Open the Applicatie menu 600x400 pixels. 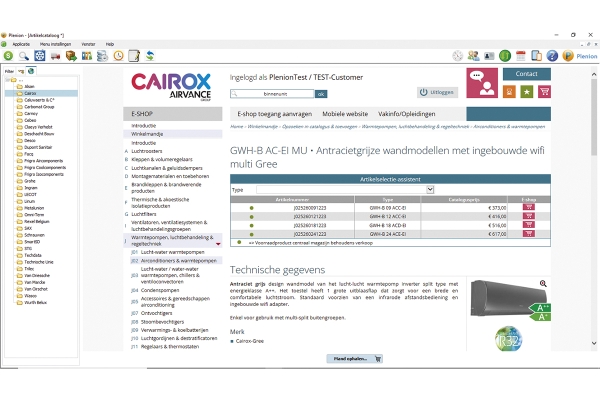click(21, 44)
